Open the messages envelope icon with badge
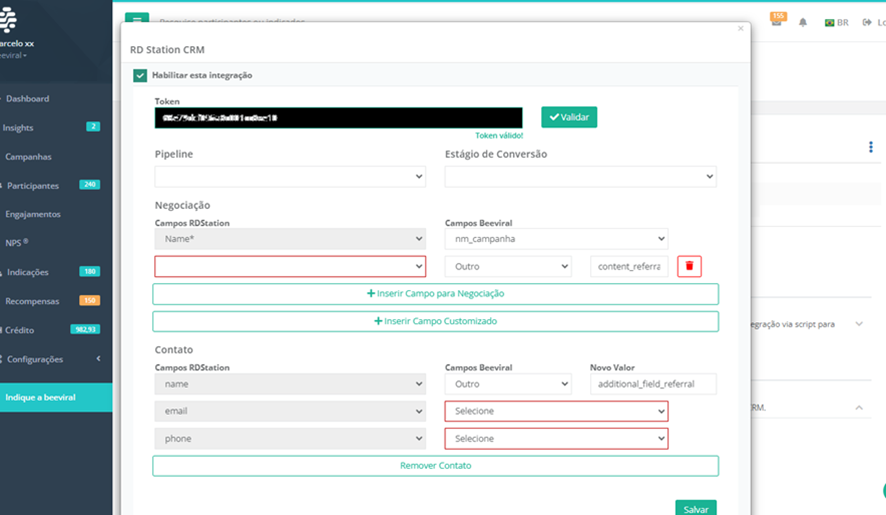Image resolution: width=886 pixels, height=515 pixels. 777,20
